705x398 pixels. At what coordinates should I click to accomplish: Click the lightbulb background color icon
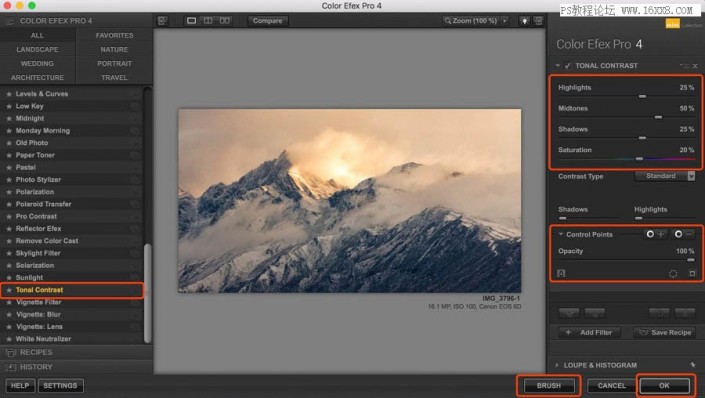[524, 21]
